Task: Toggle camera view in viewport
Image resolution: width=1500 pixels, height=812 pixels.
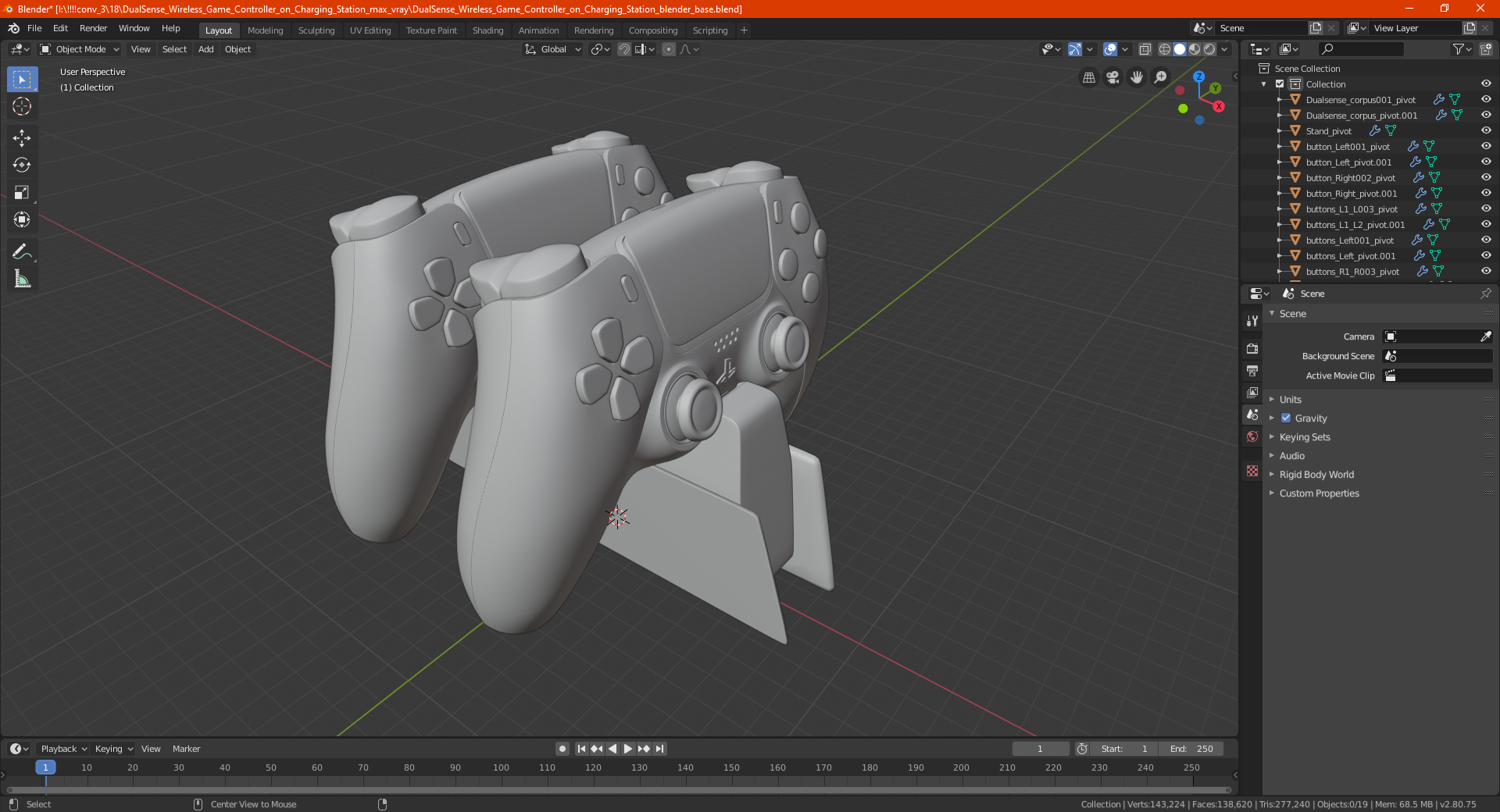Action: [1112, 77]
